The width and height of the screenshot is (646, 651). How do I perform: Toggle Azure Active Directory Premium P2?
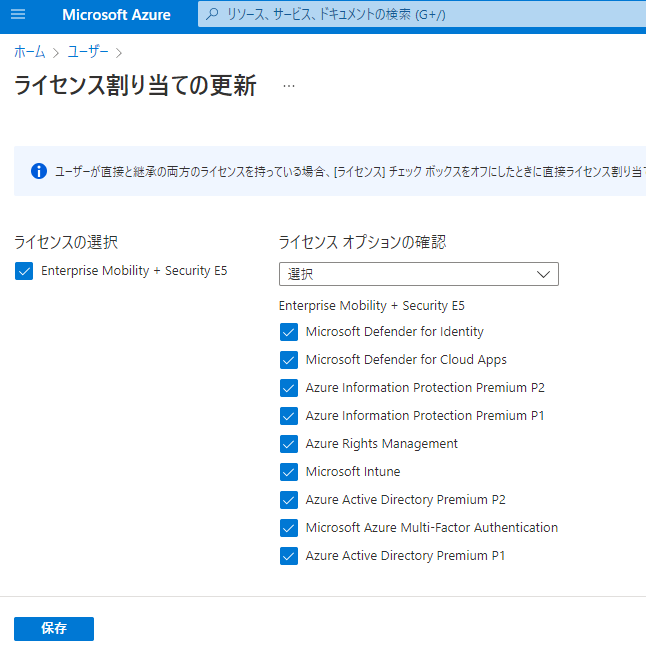coord(289,500)
